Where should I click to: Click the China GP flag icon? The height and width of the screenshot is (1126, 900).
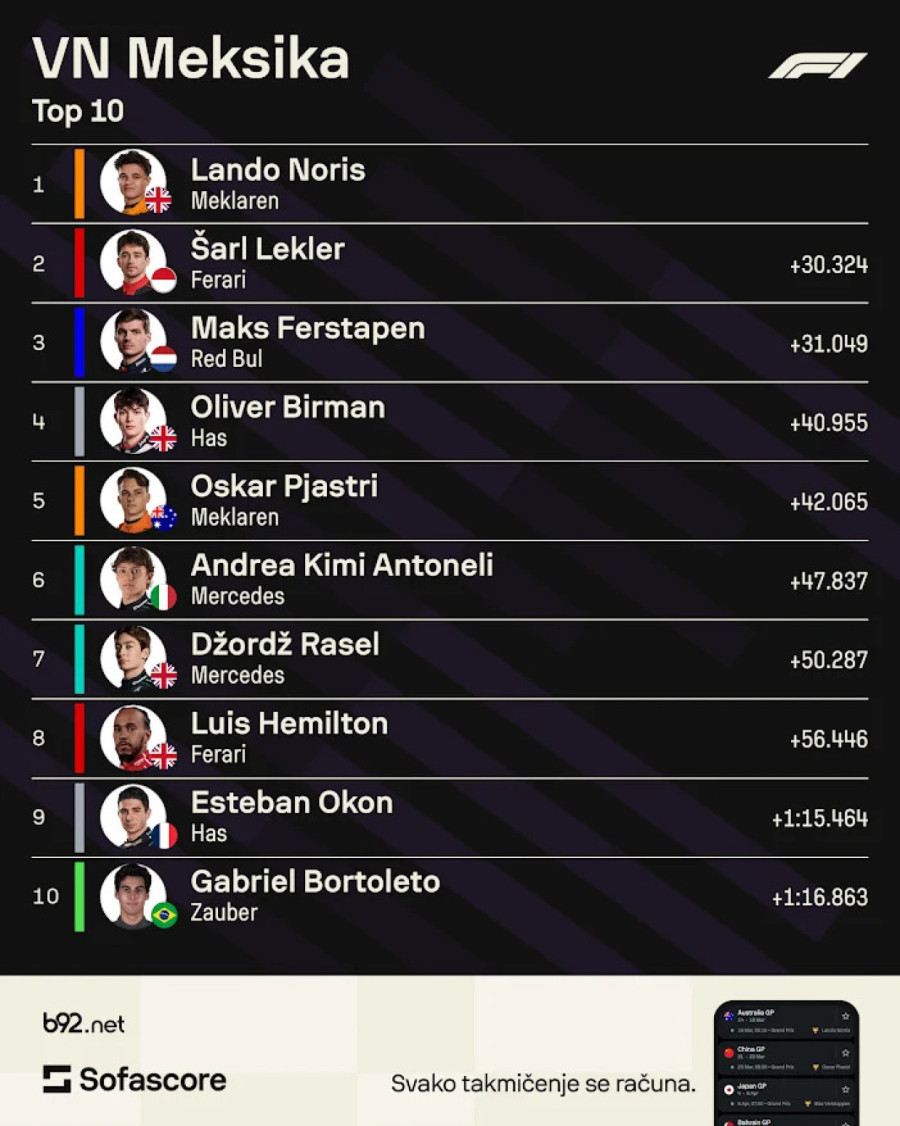729,1053
